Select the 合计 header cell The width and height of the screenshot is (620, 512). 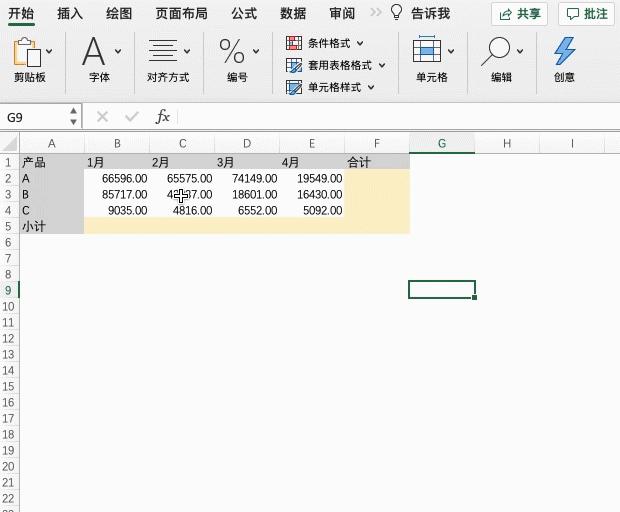[x=377, y=162]
